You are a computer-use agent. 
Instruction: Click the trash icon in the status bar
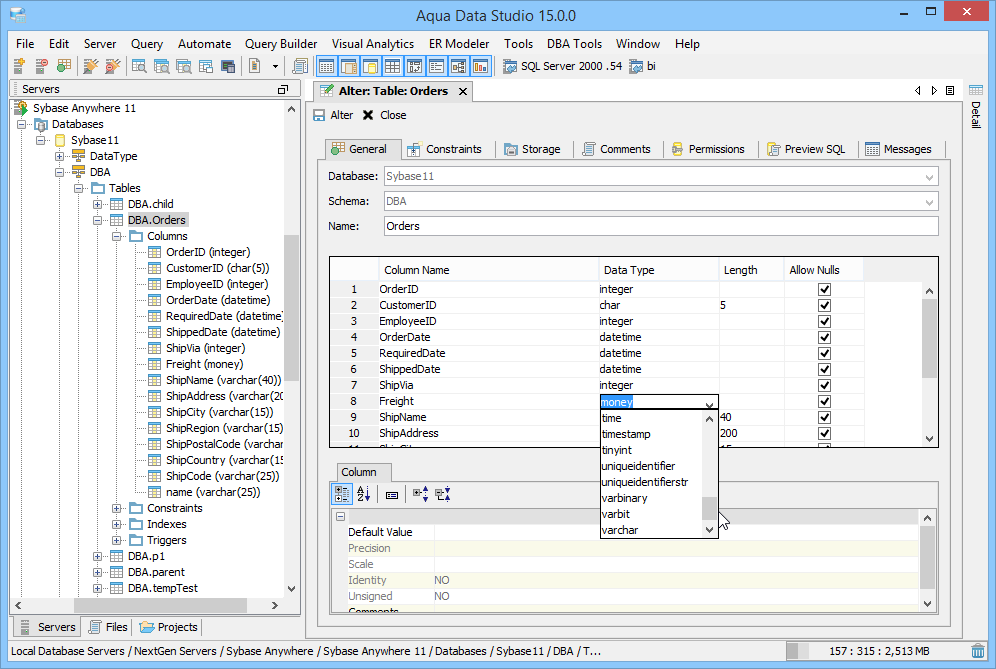click(979, 651)
